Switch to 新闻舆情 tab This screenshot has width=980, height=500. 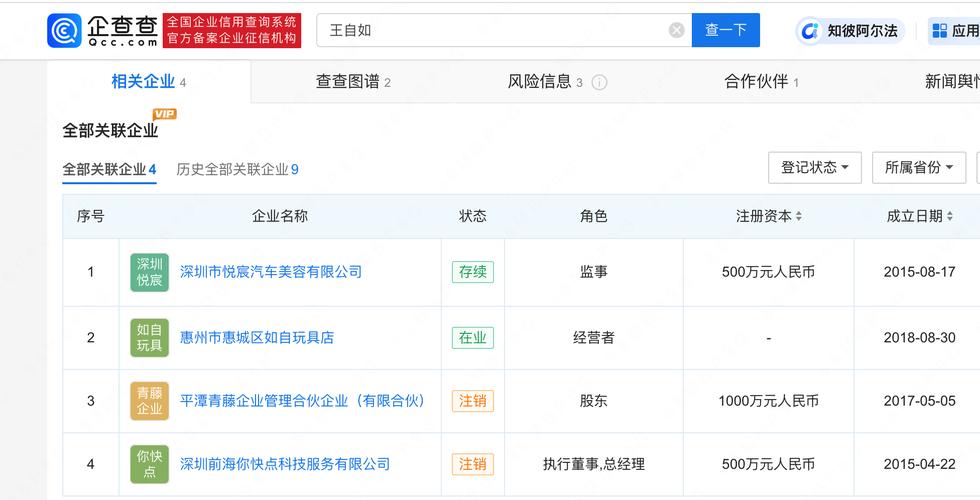[952, 82]
